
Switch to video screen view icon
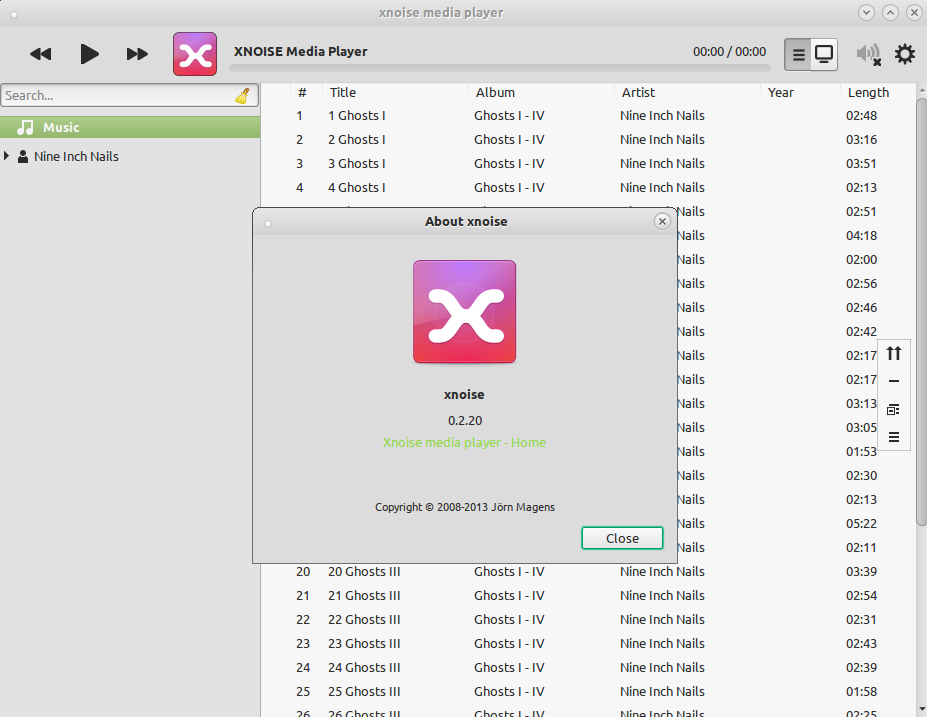[x=824, y=54]
